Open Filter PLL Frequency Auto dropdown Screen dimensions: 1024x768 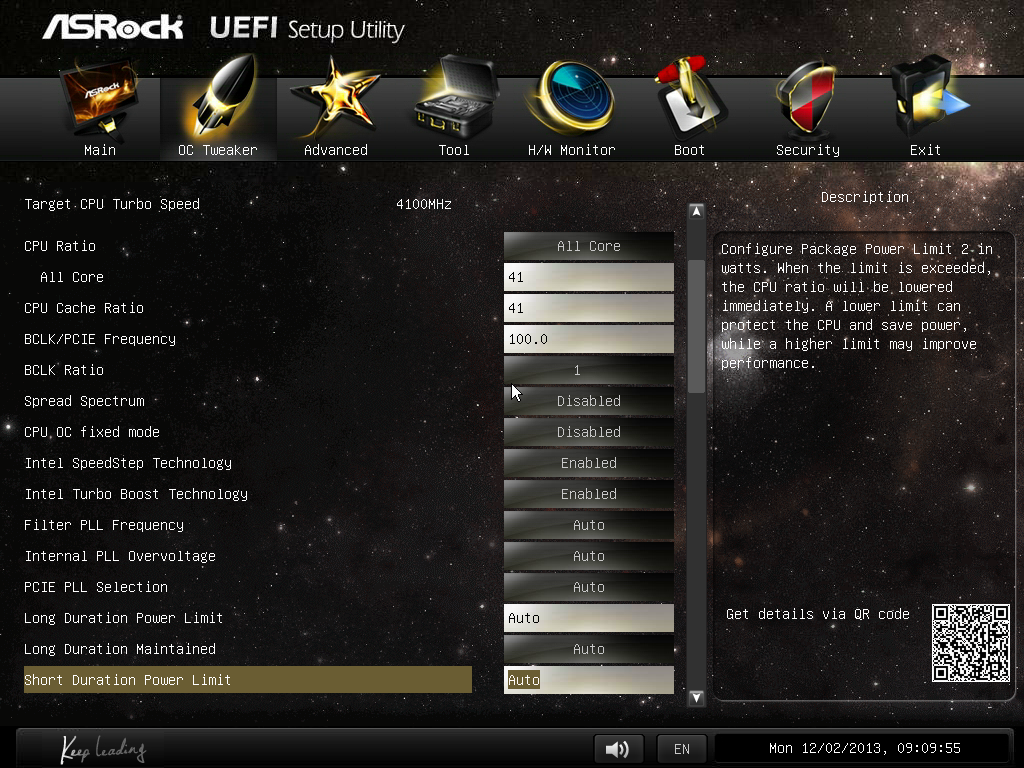[588, 525]
